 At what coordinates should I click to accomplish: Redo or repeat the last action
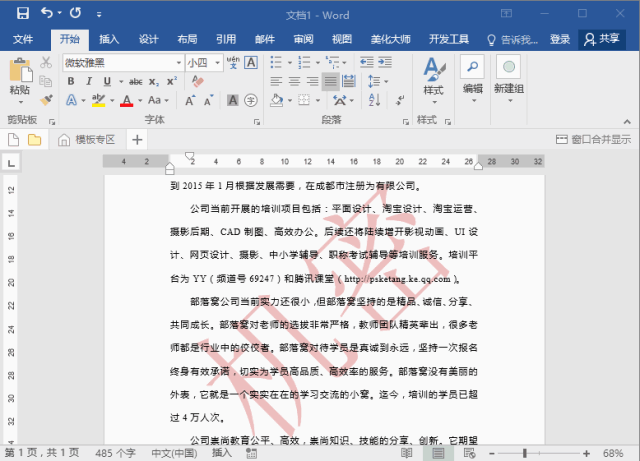(76, 13)
